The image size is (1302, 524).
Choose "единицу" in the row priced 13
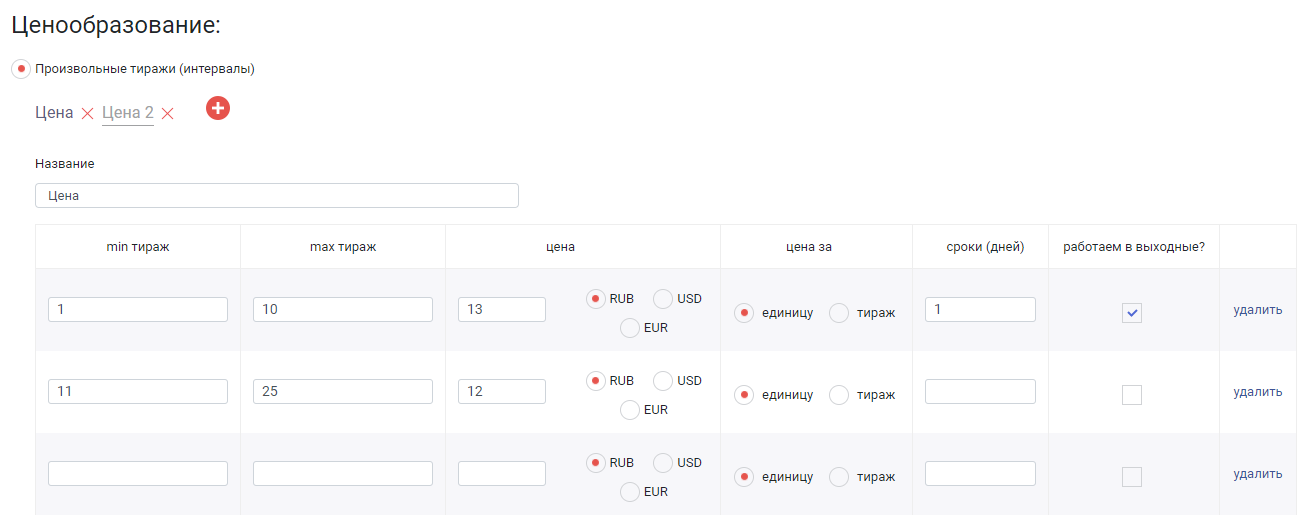pos(744,313)
